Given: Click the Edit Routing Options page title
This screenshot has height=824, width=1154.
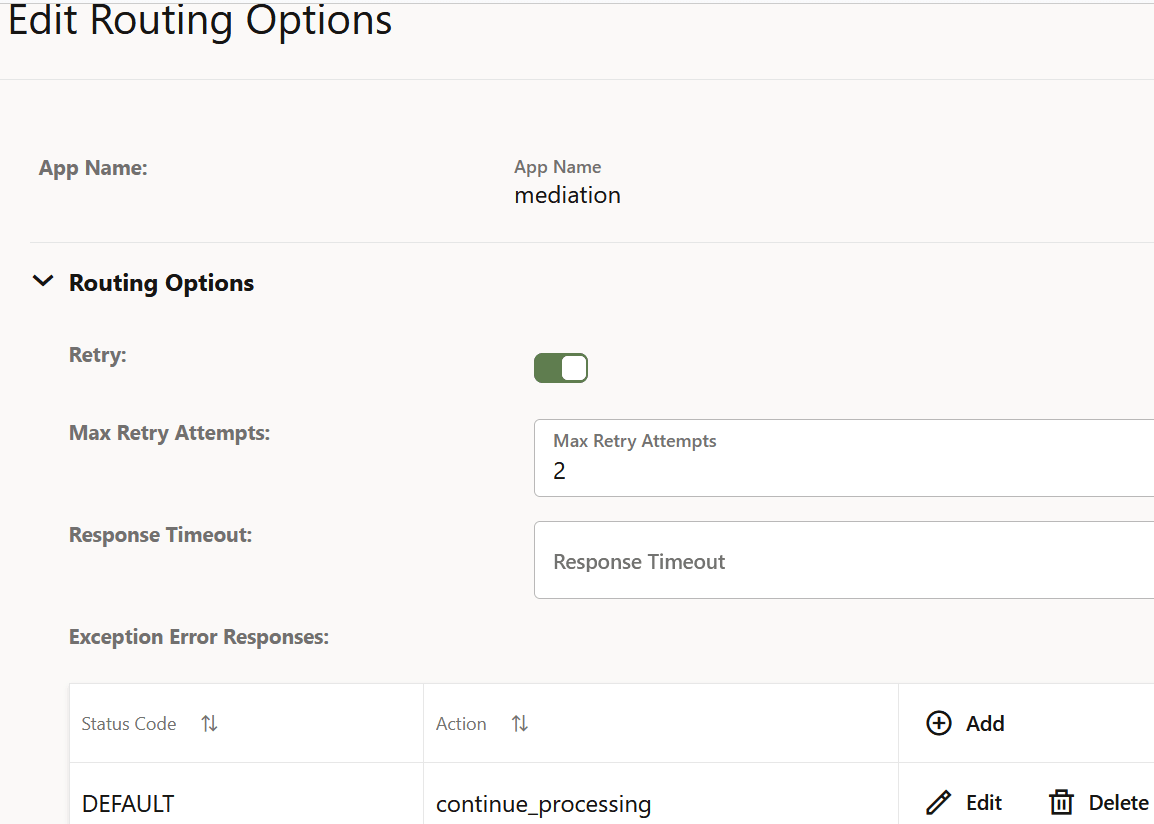Looking at the screenshot, I should (200, 22).
